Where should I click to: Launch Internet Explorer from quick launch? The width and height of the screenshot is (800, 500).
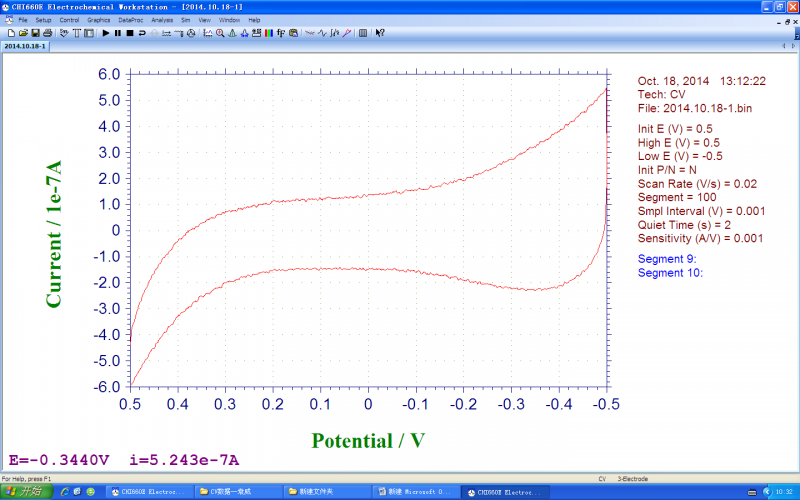pyautogui.click(x=65, y=492)
